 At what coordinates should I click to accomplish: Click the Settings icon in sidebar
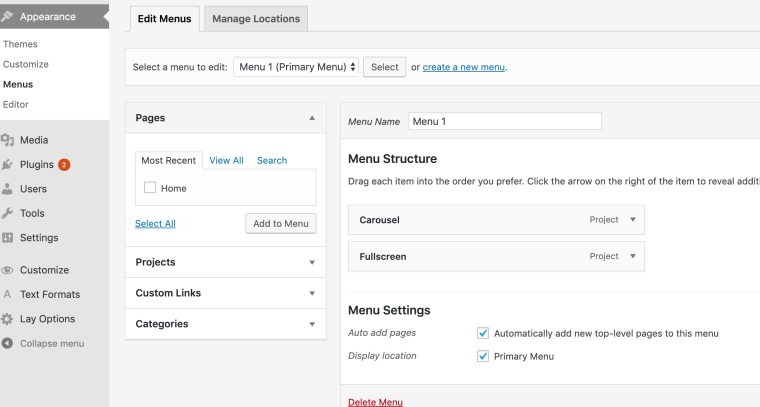pos(8,238)
